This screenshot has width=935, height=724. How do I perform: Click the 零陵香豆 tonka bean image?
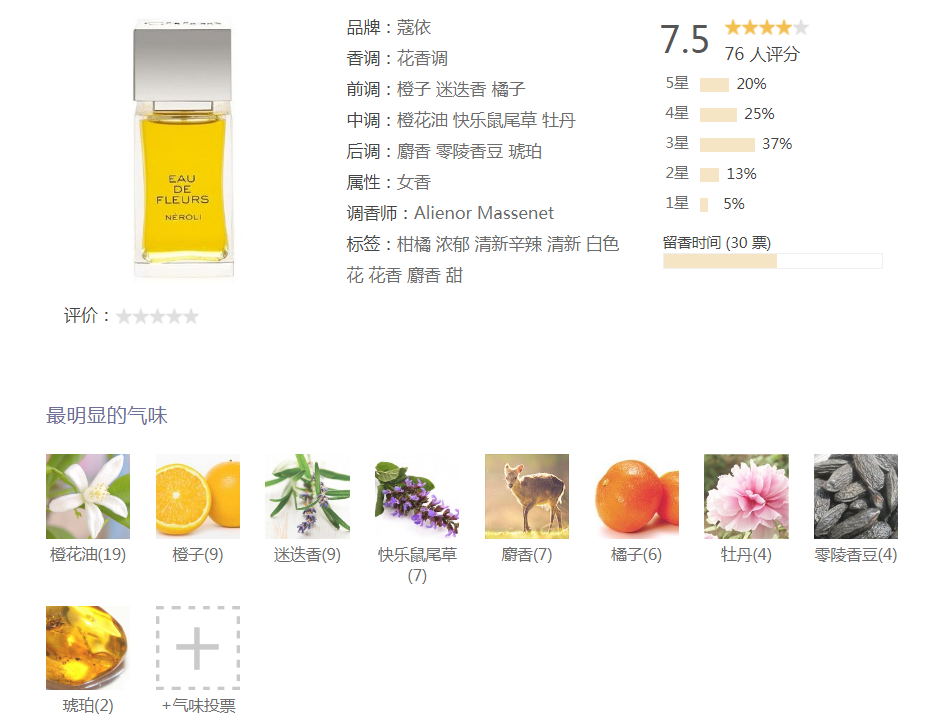856,496
